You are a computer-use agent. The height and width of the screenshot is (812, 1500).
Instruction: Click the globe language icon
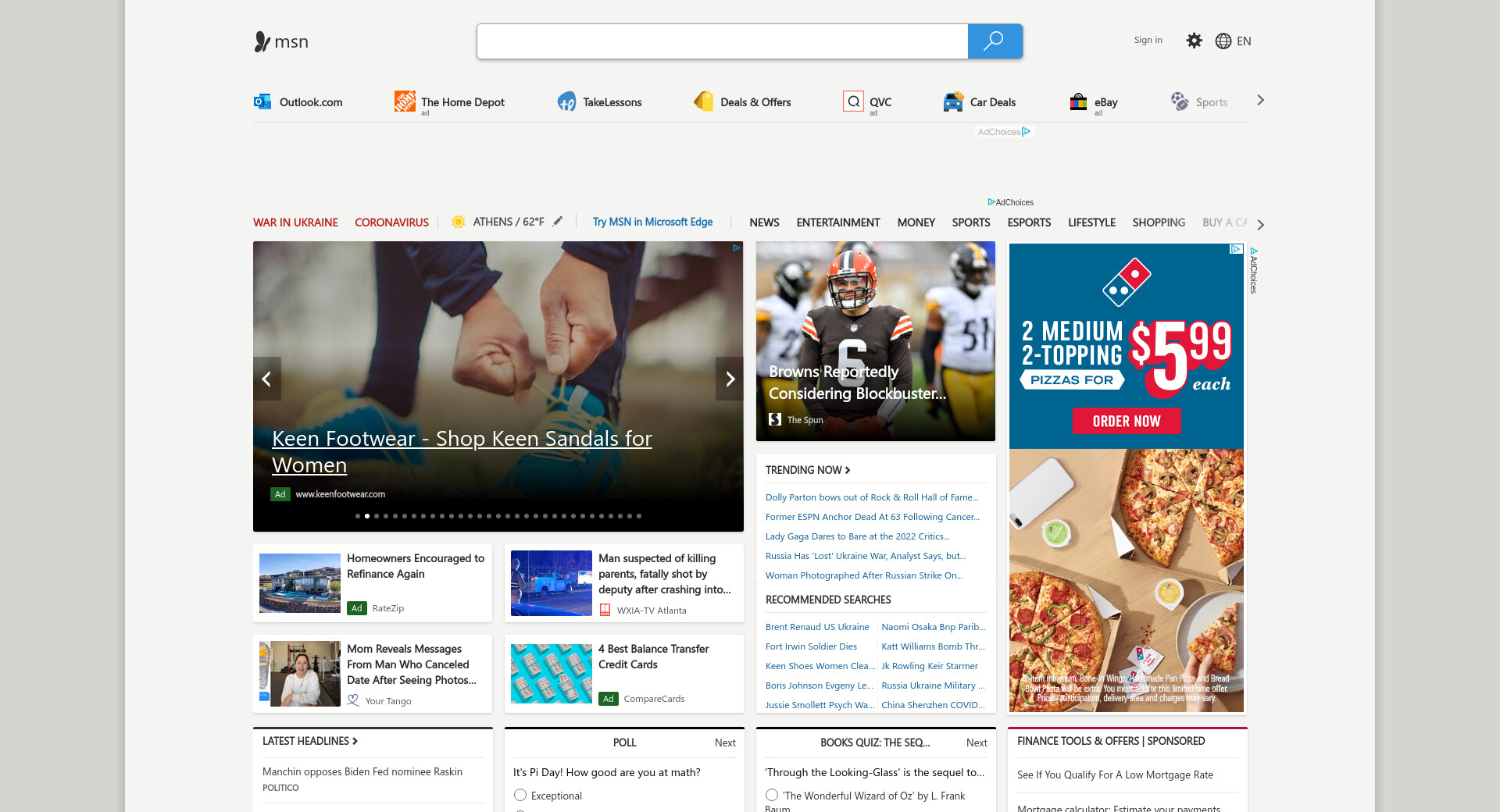coord(1223,41)
